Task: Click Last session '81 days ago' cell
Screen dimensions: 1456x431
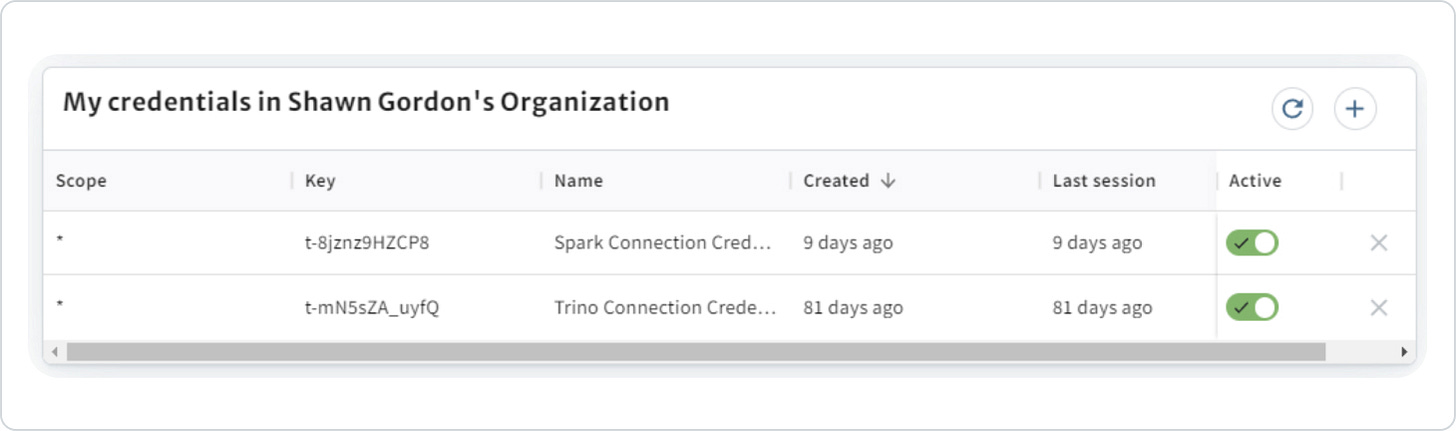Action: pyautogui.click(x=1102, y=307)
